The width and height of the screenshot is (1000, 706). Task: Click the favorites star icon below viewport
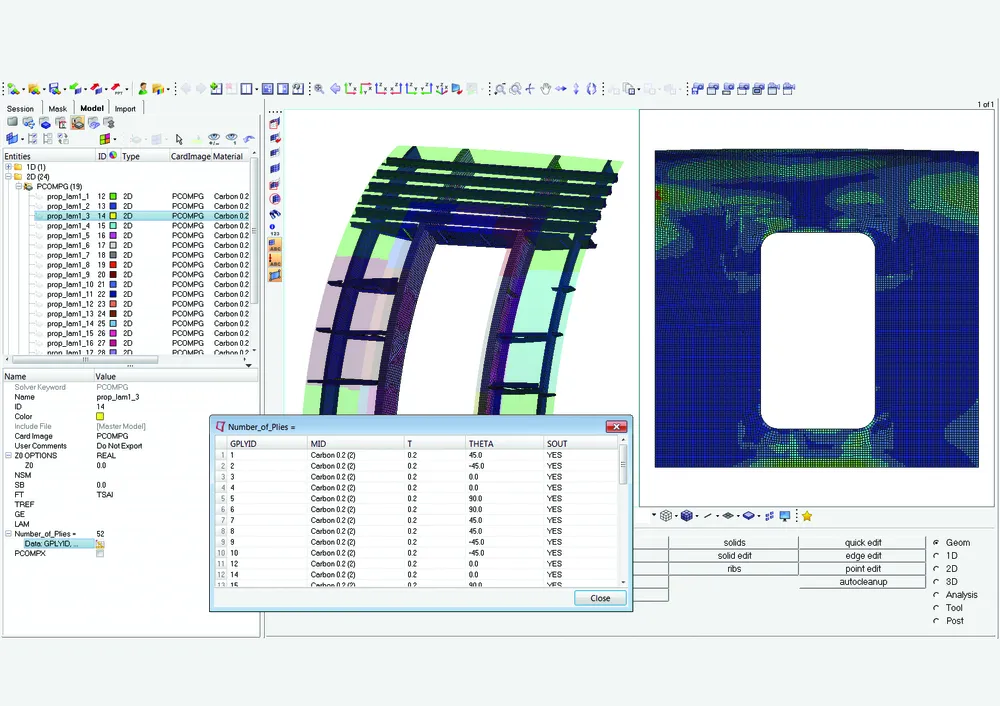click(x=807, y=516)
